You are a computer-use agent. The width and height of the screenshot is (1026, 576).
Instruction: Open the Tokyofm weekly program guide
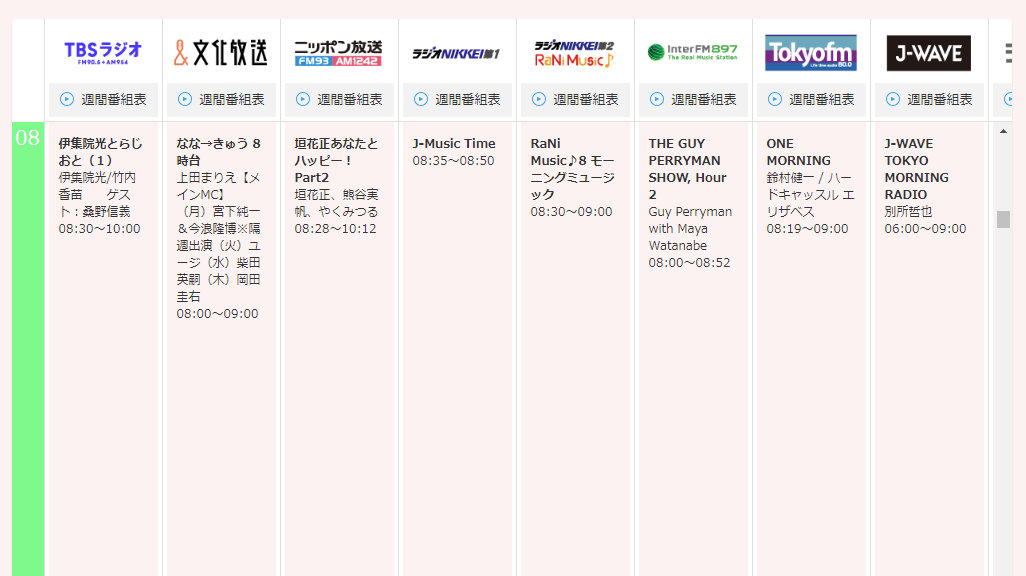coord(810,98)
